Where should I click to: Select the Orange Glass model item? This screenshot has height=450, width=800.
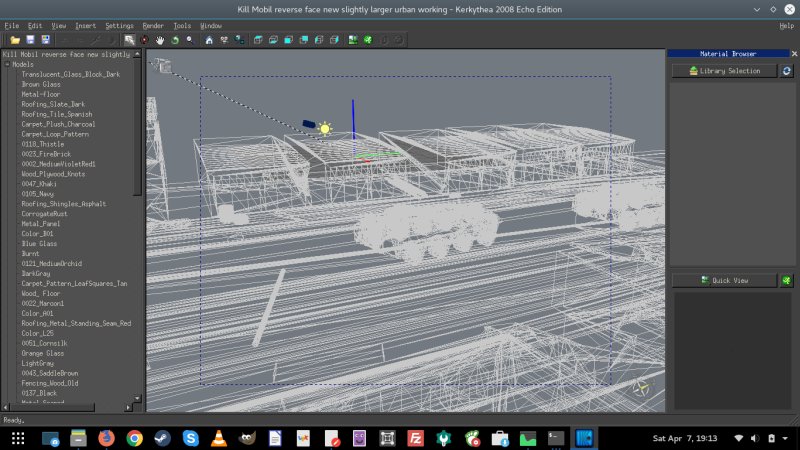click(42, 353)
